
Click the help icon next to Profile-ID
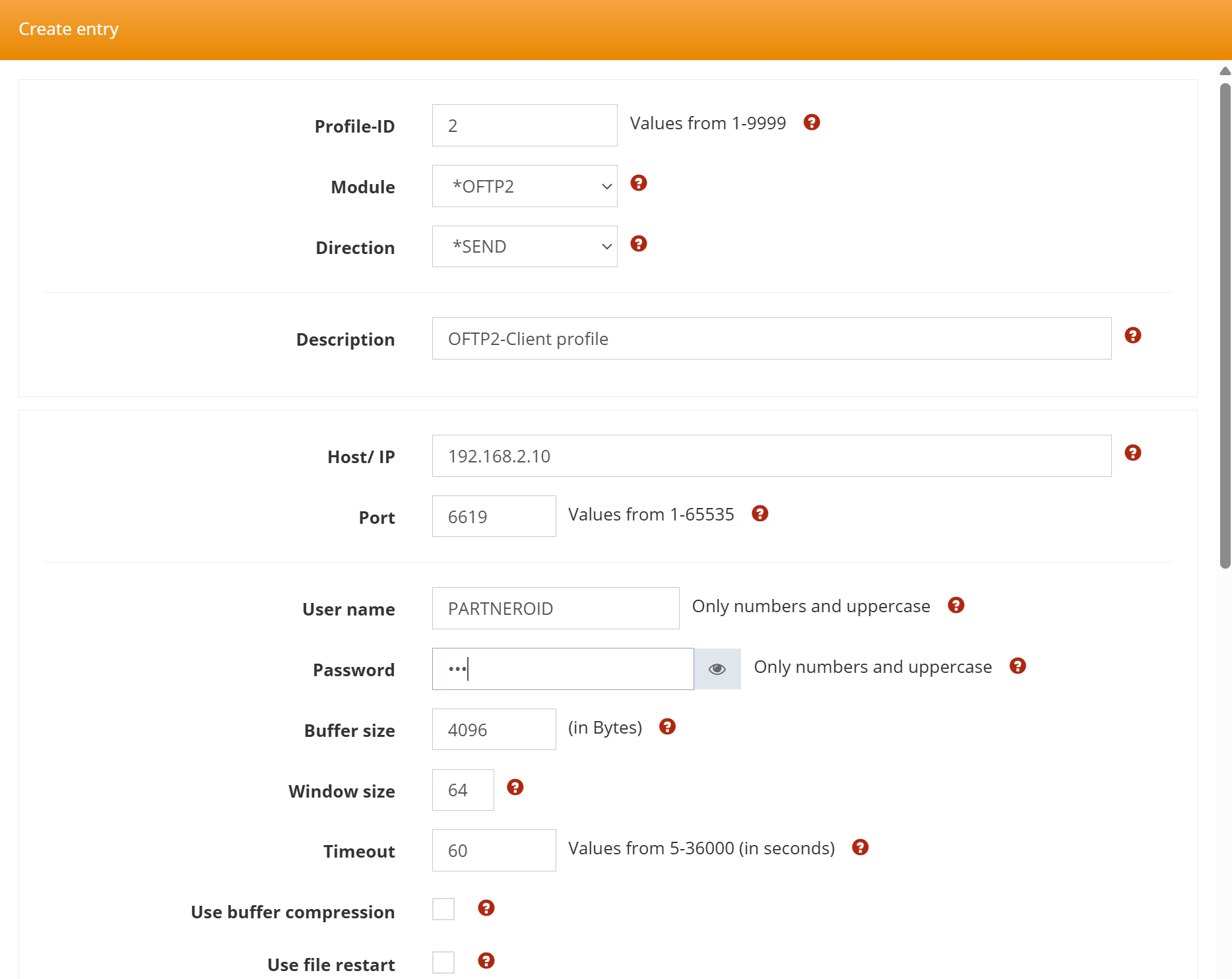point(811,123)
